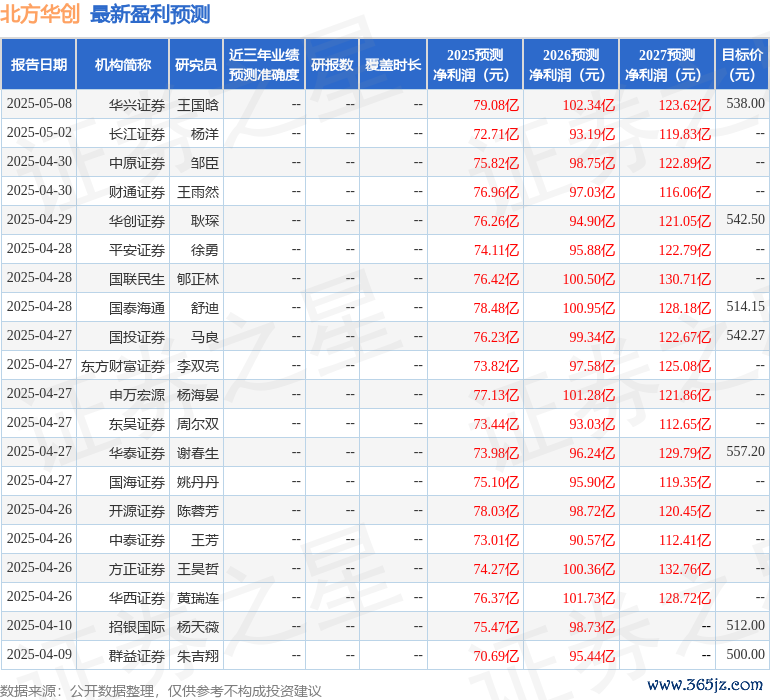Click the 北方华创 title text

coord(40,14)
